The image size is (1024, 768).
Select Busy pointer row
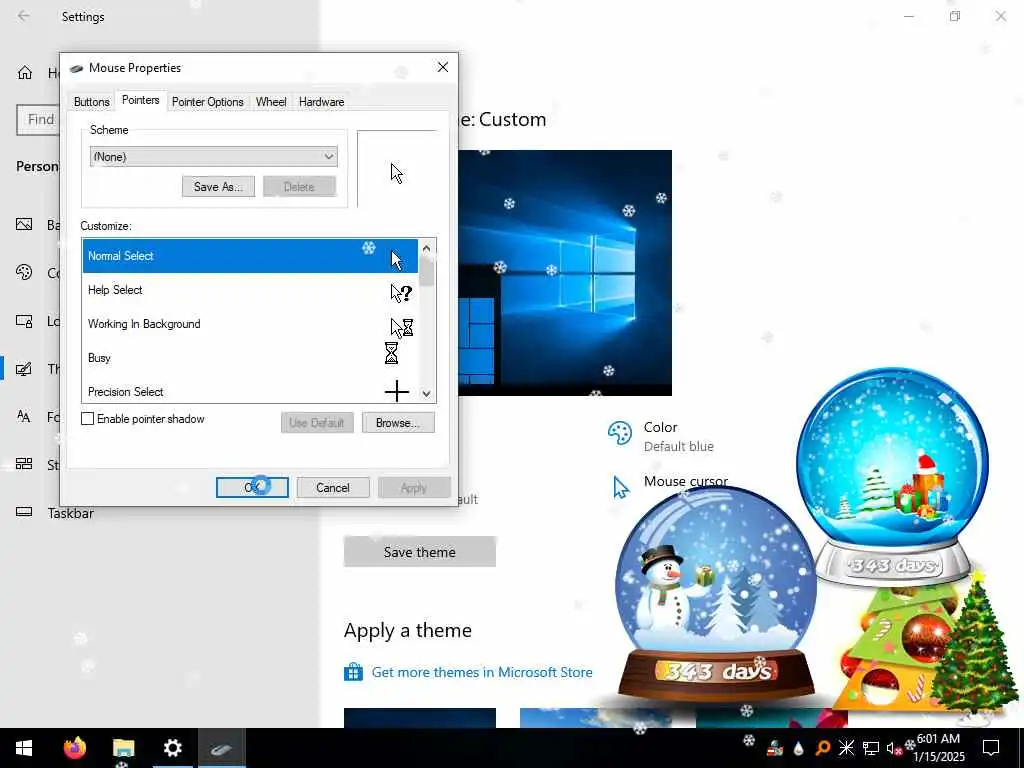tap(250, 358)
